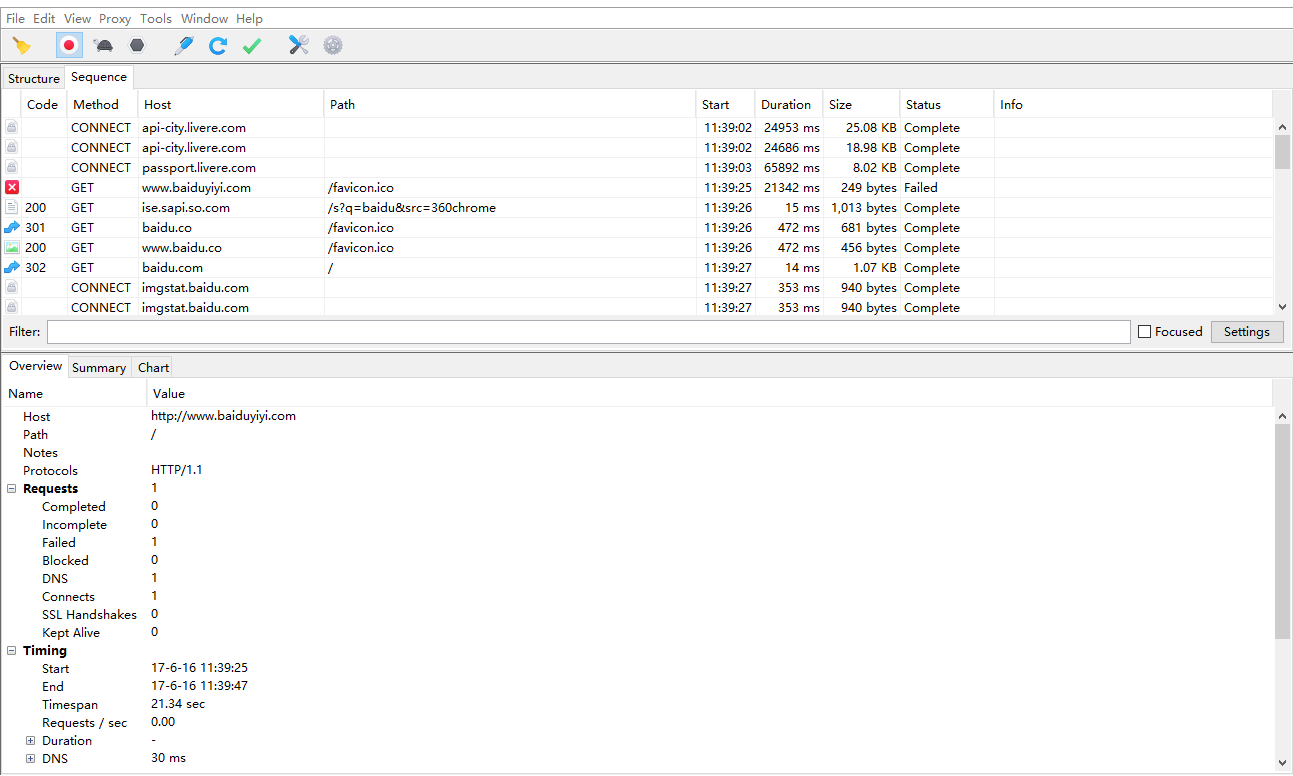Screen dimensions: 1293x776
Task: Click the overview panel scroll-up arrow
Action: pyautogui.click(x=1282, y=415)
